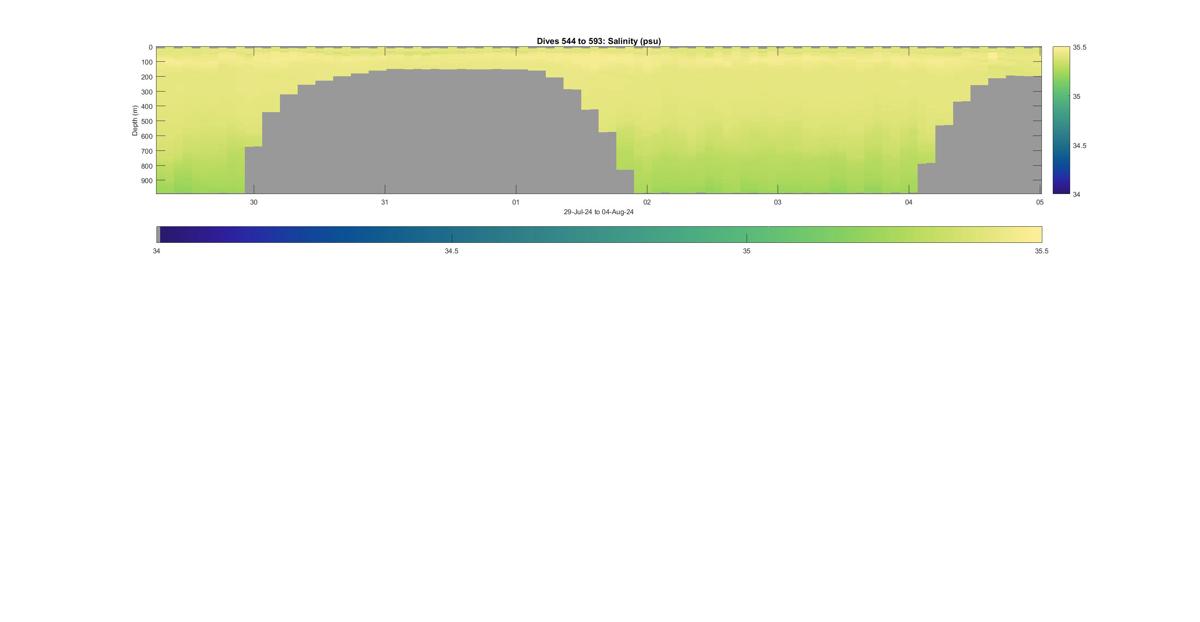Viewport: 1200px width, 622px height.
Task: Select the depth tick label "800"
Action: pos(146,166)
